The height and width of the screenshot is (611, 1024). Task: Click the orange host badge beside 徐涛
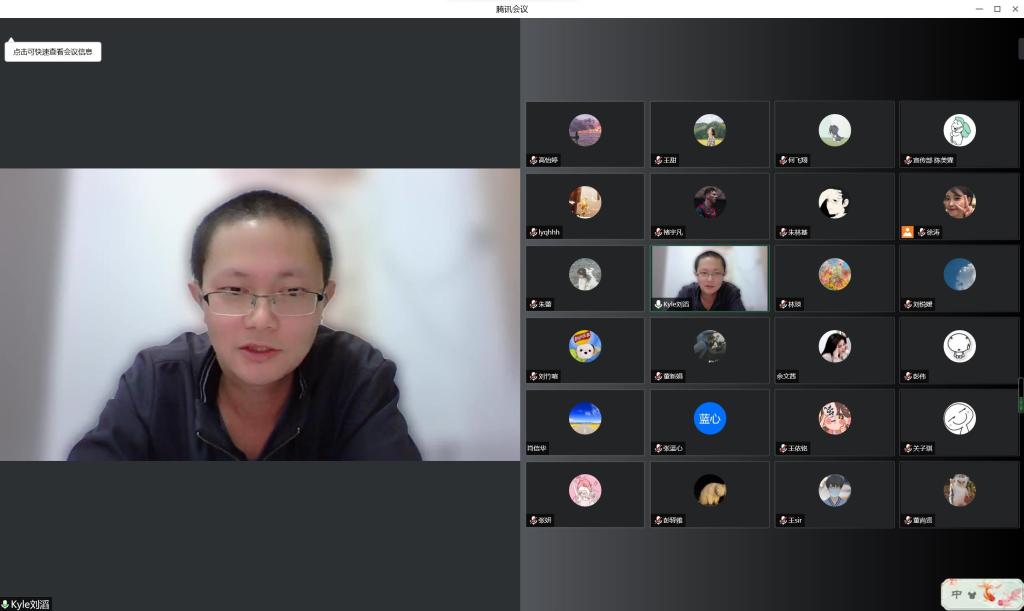tap(907, 232)
